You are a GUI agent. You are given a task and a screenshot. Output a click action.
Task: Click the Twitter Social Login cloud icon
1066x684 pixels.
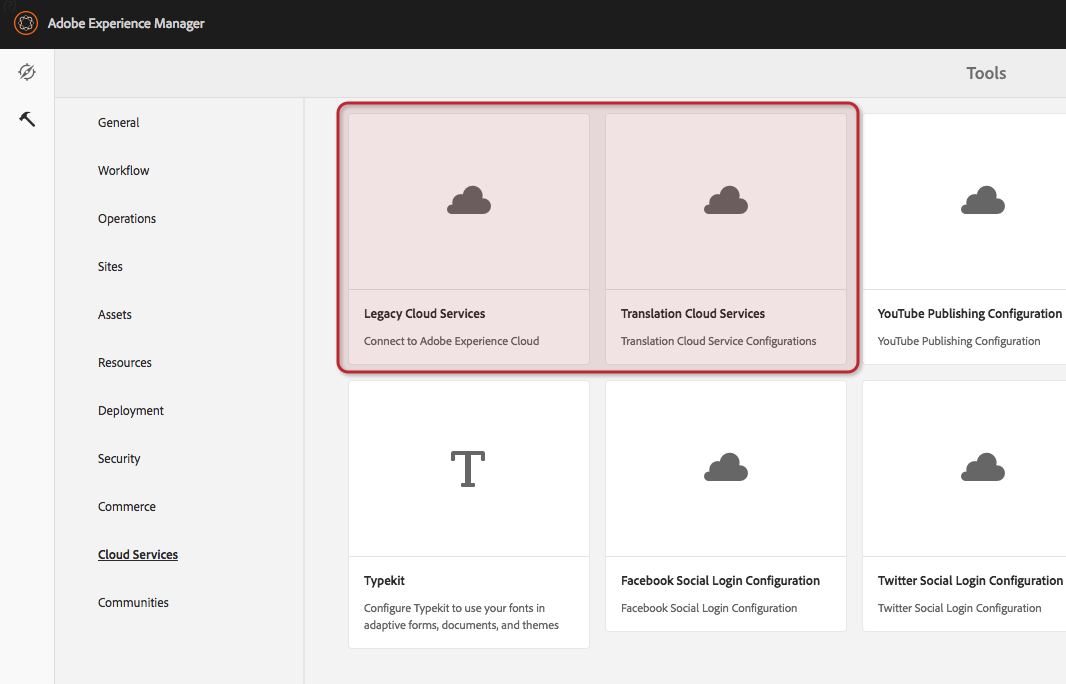(x=983, y=468)
